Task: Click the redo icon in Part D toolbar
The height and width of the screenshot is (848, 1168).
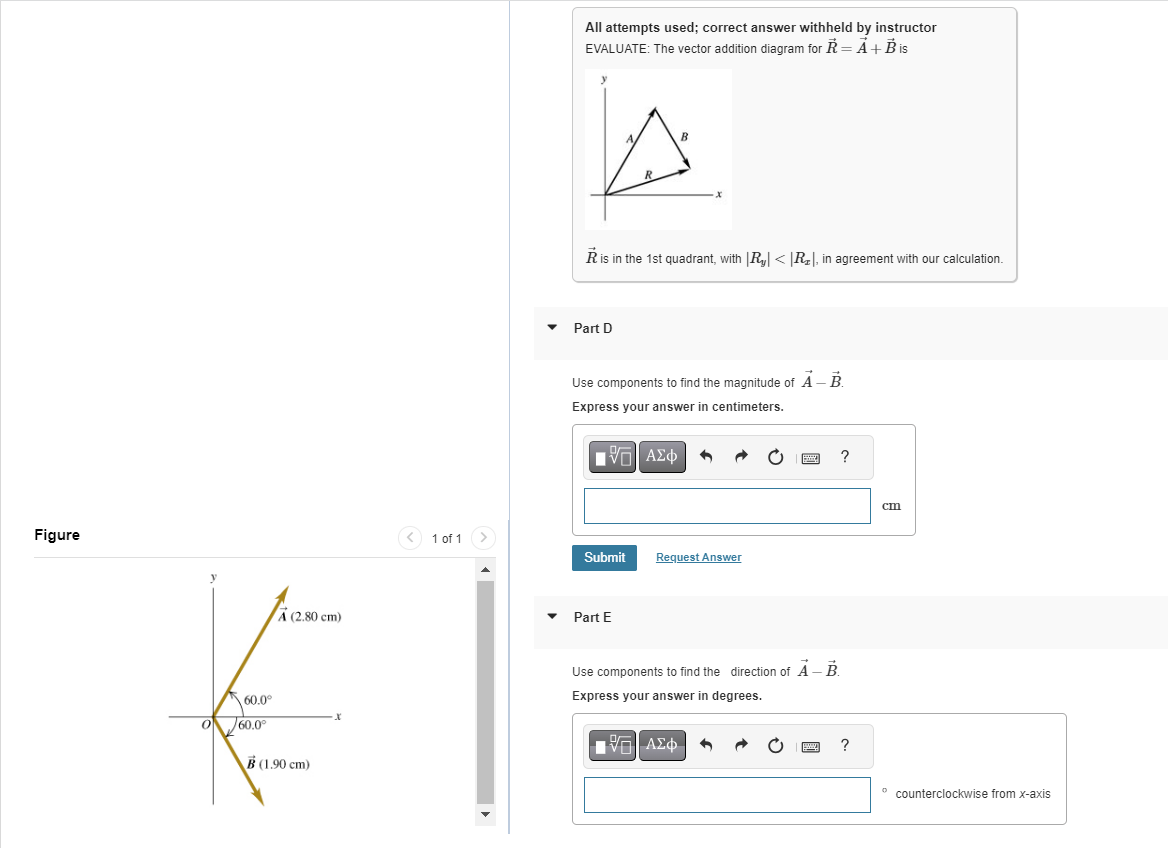Action: pos(740,456)
